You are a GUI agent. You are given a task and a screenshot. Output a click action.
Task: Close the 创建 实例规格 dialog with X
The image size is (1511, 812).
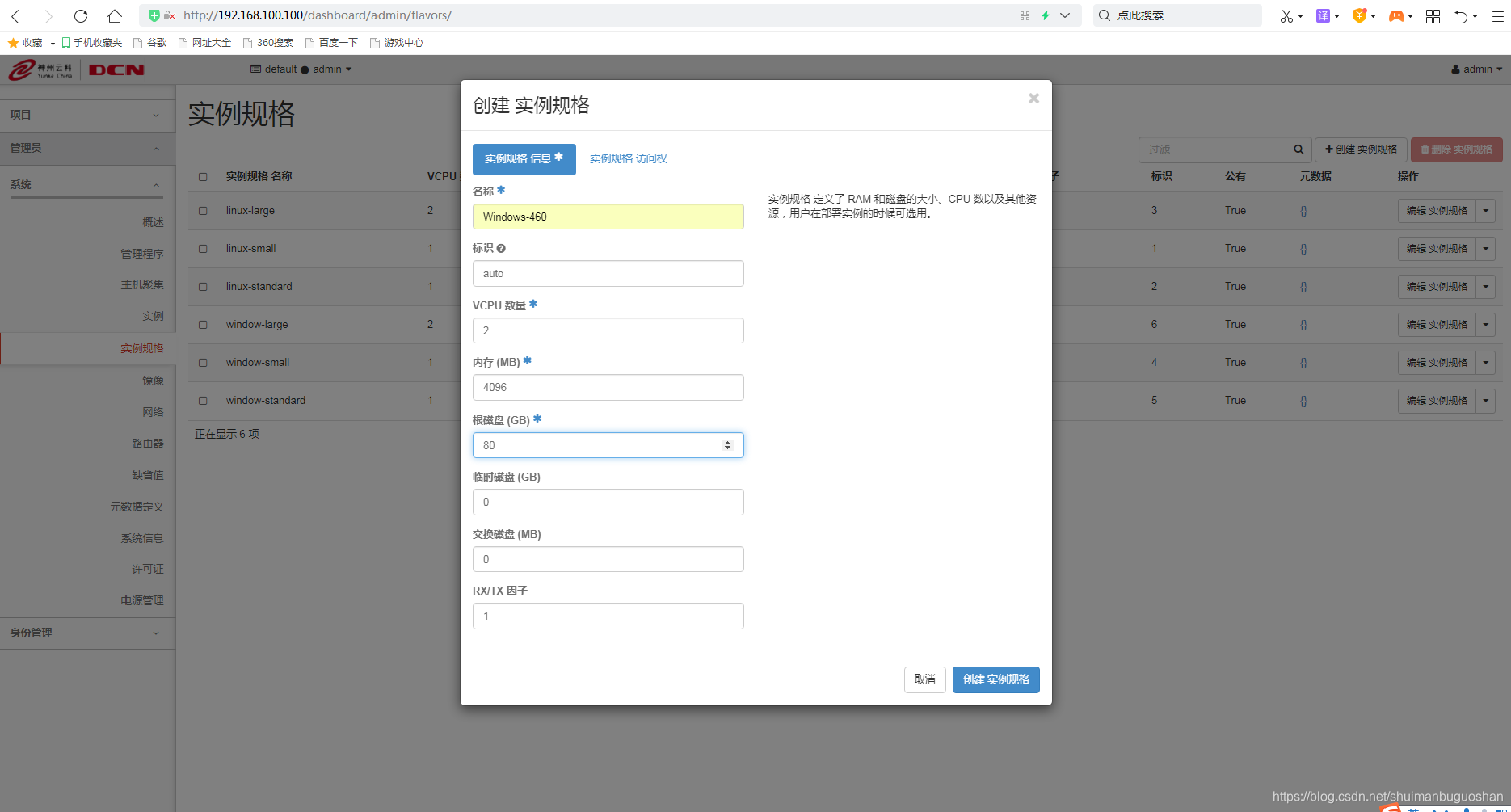[1033, 99]
